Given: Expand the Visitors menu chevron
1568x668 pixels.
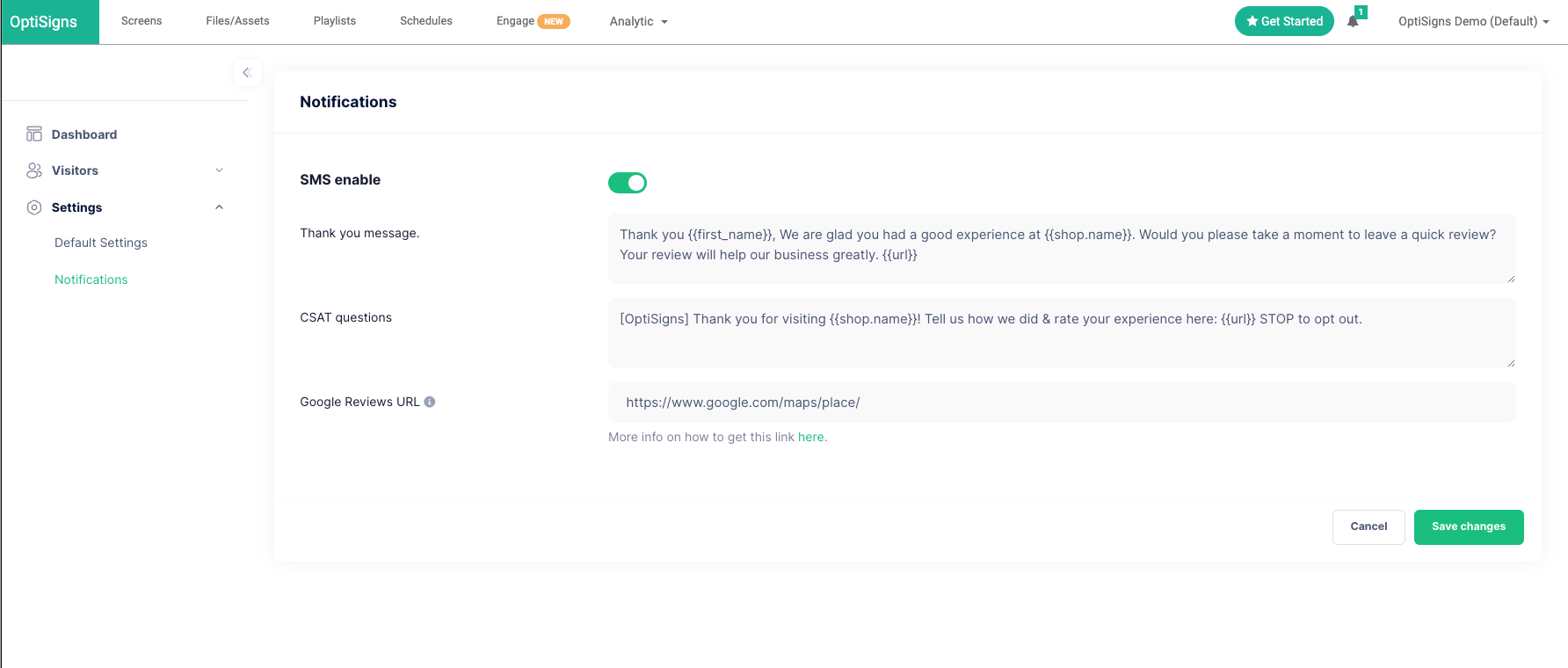Looking at the screenshot, I should click(x=220, y=171).
